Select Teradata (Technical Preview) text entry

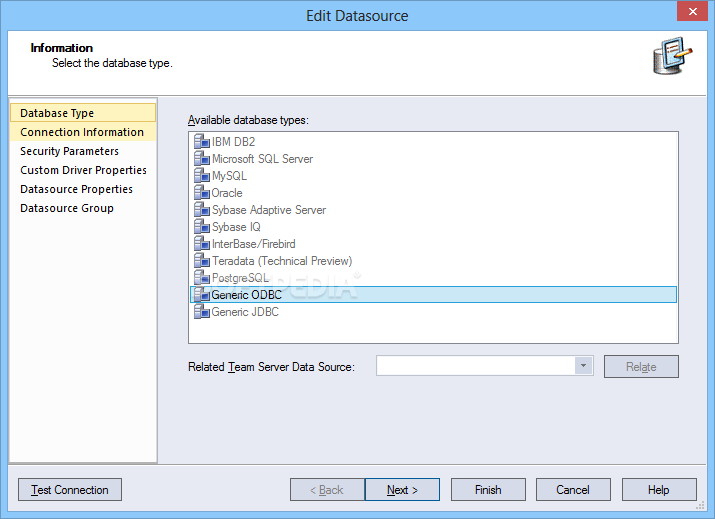pyautogui.click(x=282, y=261)
